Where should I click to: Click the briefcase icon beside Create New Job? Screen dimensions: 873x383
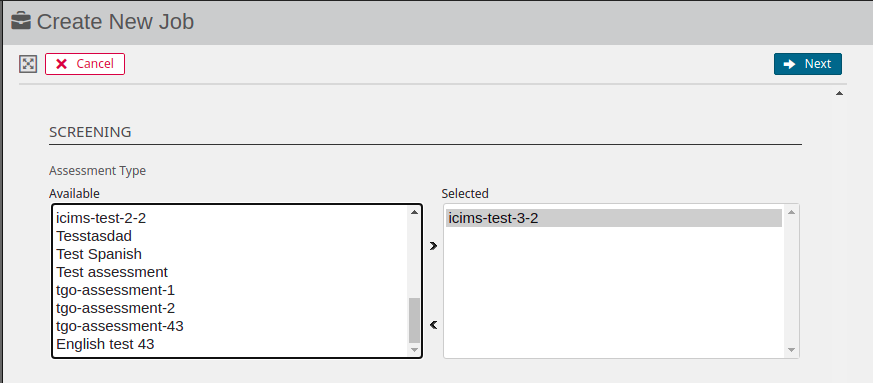coord(21,21)
